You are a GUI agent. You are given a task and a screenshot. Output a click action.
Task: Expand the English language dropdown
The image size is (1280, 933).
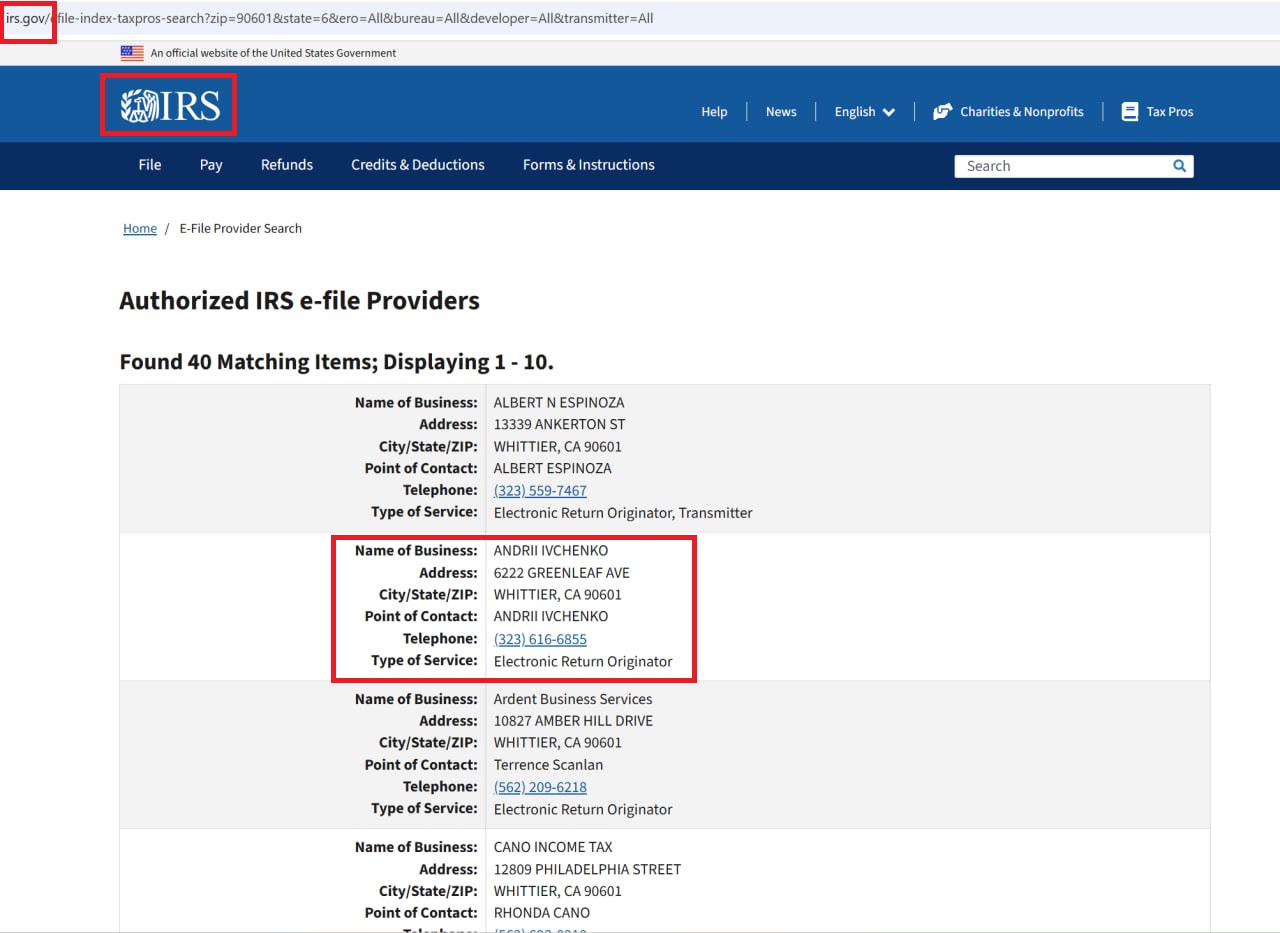[x=865, y=112]
